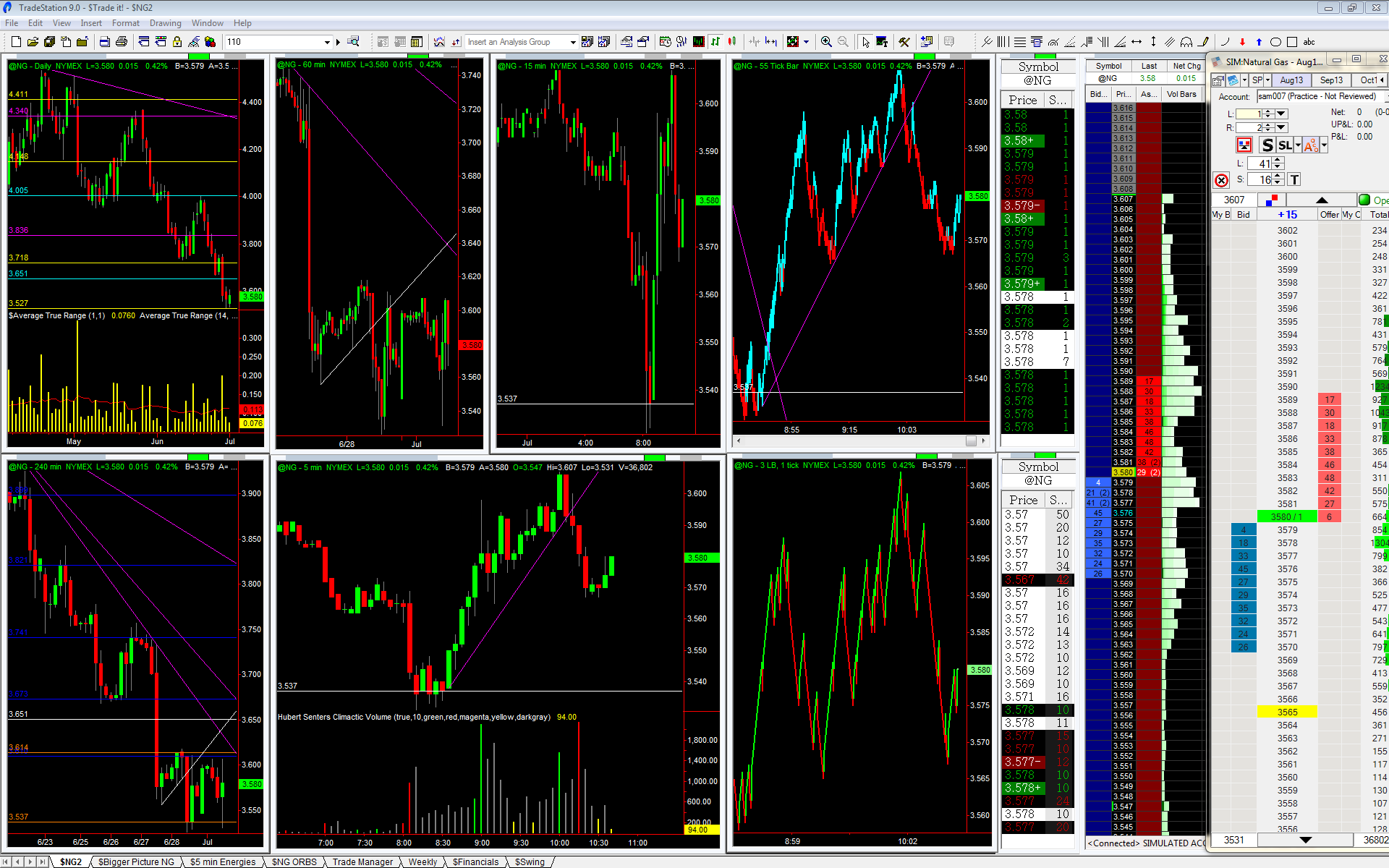The image size is (1389, 868).
Task: Toggle the SL stop-limit button
Action: pos(1285,145)
